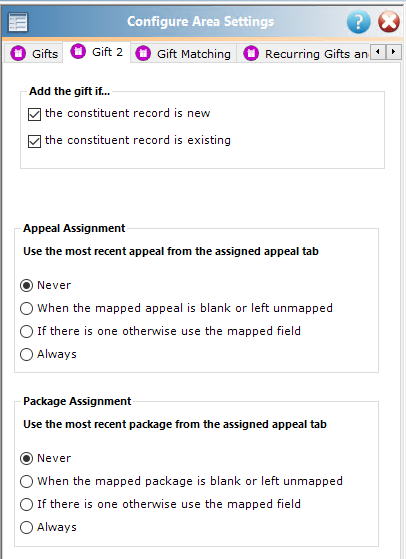Click the settings list icon in title bar

[18, 22]
